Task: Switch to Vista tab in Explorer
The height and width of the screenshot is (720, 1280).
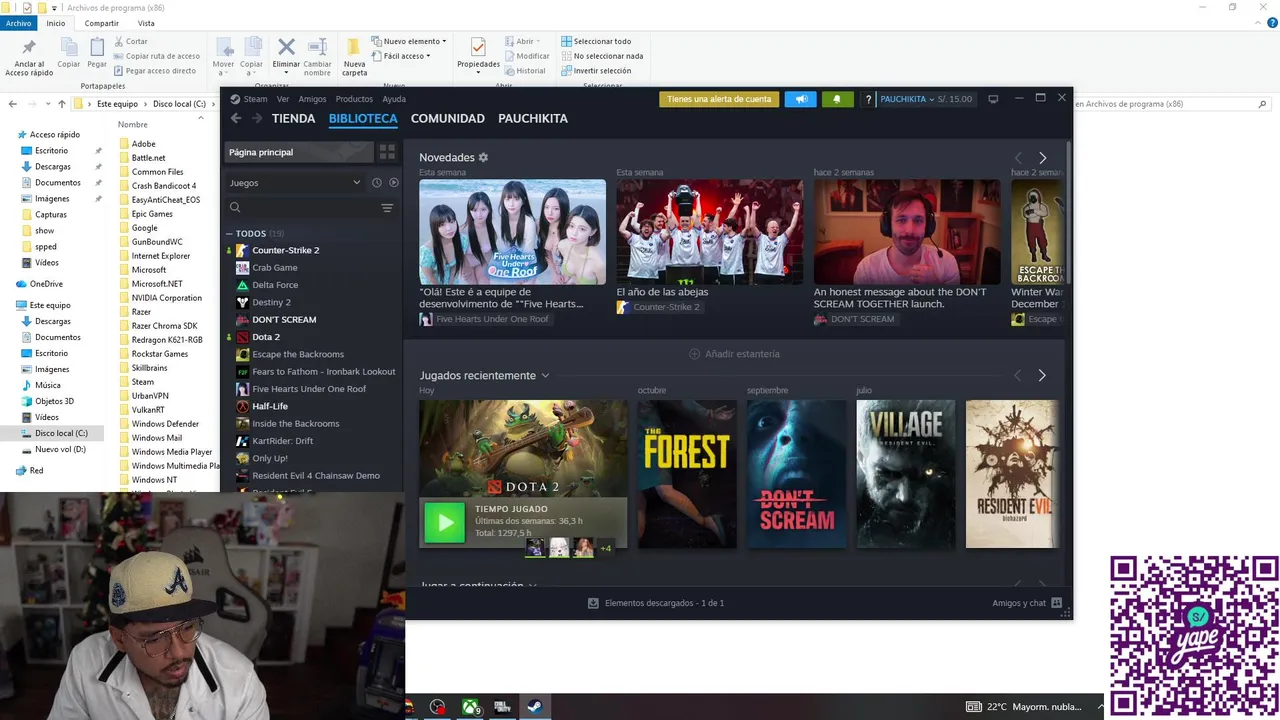Action: pyautogui.click(x=146, y=23)
